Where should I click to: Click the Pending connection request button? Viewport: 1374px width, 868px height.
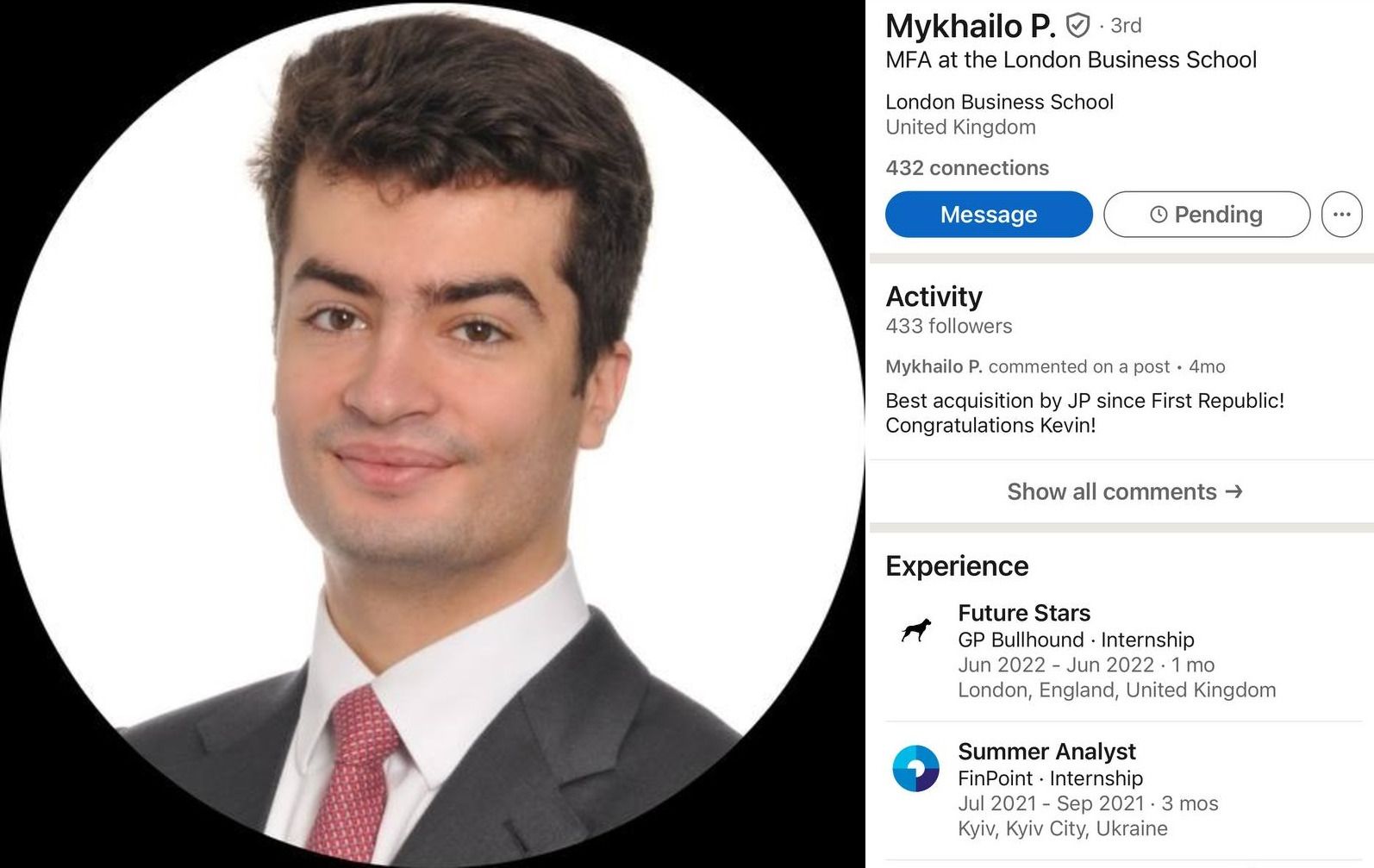pos(1207,214)
